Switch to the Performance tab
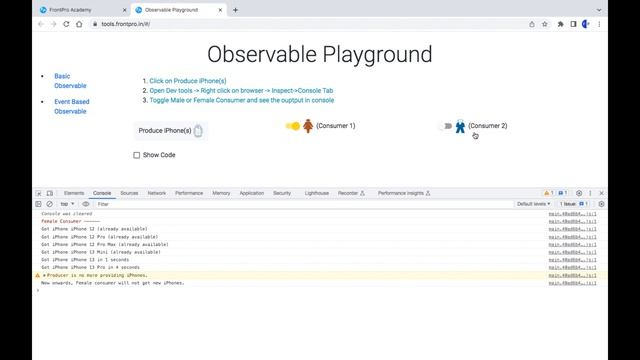The width and height of the screenshot is (640, 360). [x=189, y=193]
